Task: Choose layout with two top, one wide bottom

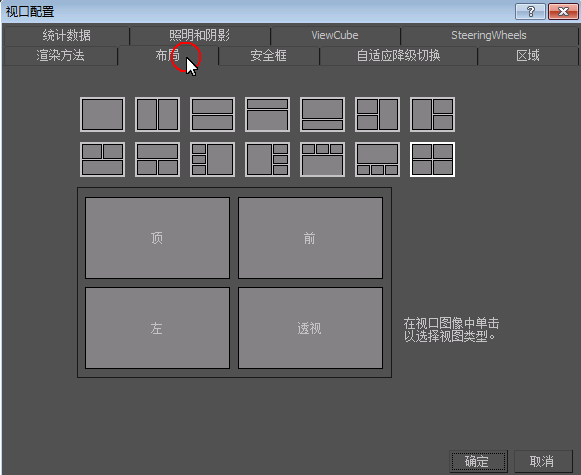Action: click(102, 159)
